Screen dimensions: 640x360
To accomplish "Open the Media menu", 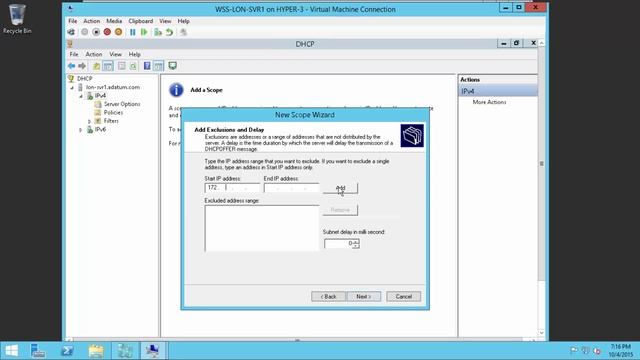I will tap(114, 21).
